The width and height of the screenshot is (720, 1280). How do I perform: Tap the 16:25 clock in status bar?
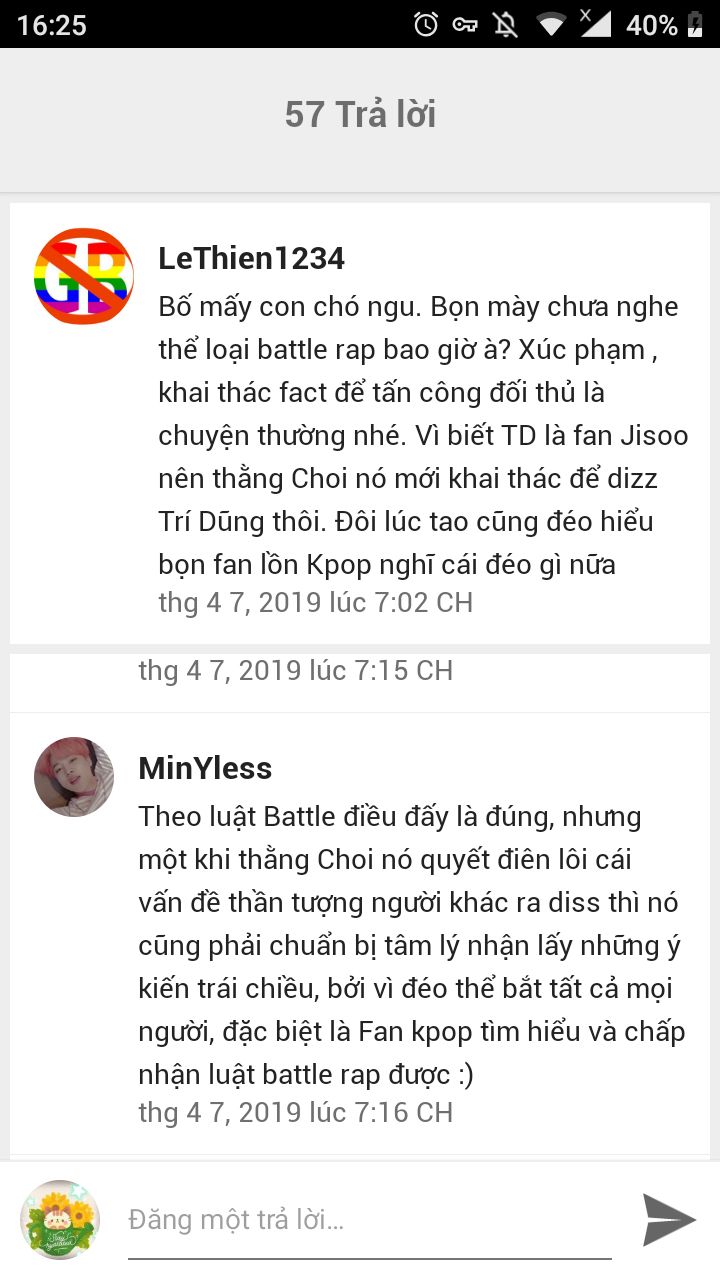pos(52,25)
